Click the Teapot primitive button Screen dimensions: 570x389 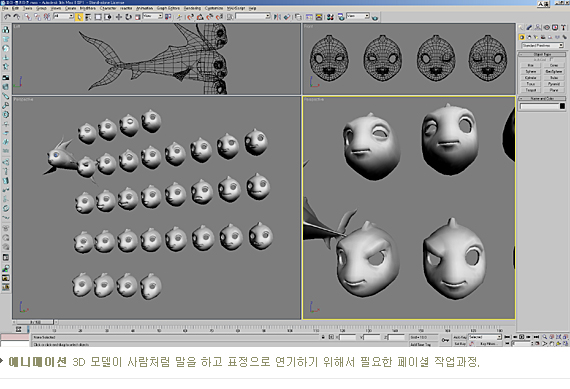click(x=530, y=90)
